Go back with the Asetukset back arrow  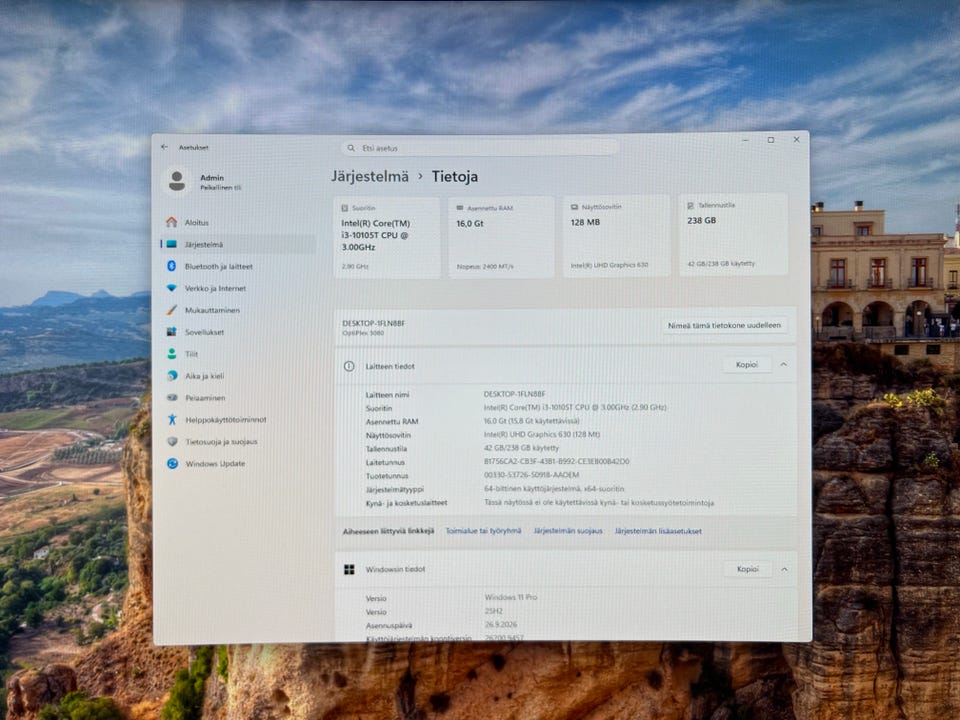point(164,148)
